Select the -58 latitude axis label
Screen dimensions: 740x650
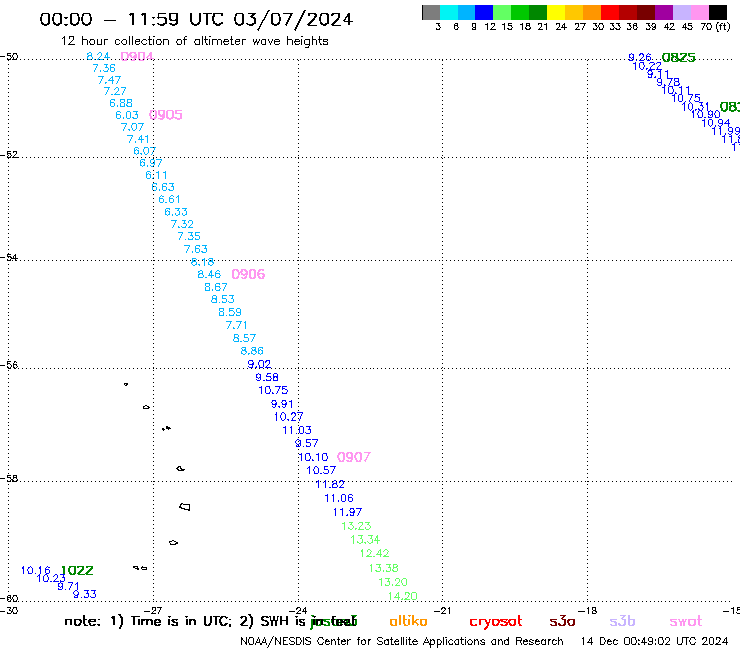(9, 479)
